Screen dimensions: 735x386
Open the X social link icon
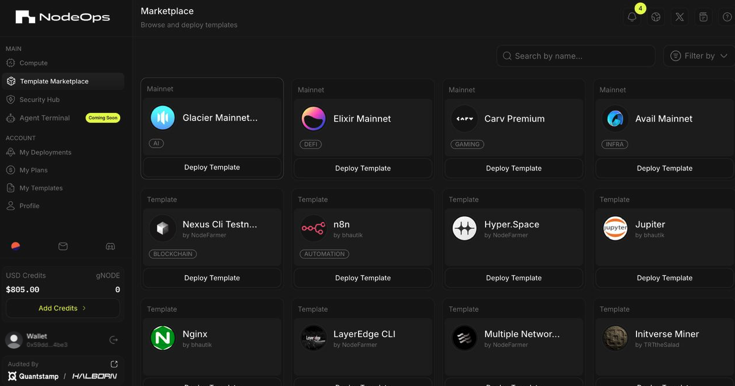[x=679, y=17]
